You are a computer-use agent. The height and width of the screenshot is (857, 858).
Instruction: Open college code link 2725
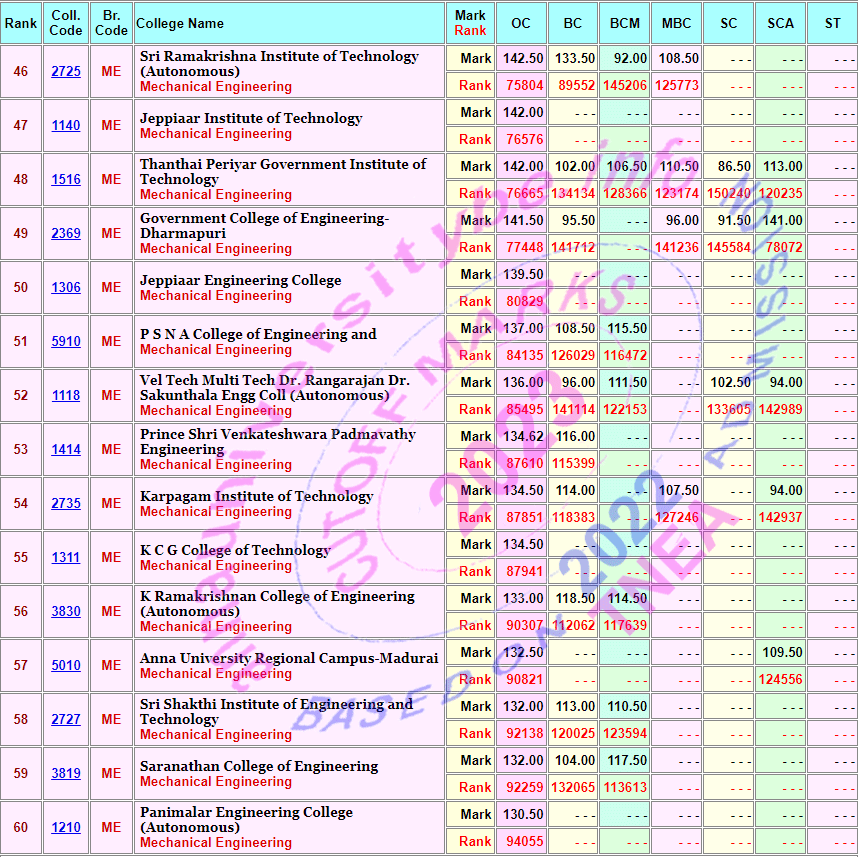click(66, 72)
